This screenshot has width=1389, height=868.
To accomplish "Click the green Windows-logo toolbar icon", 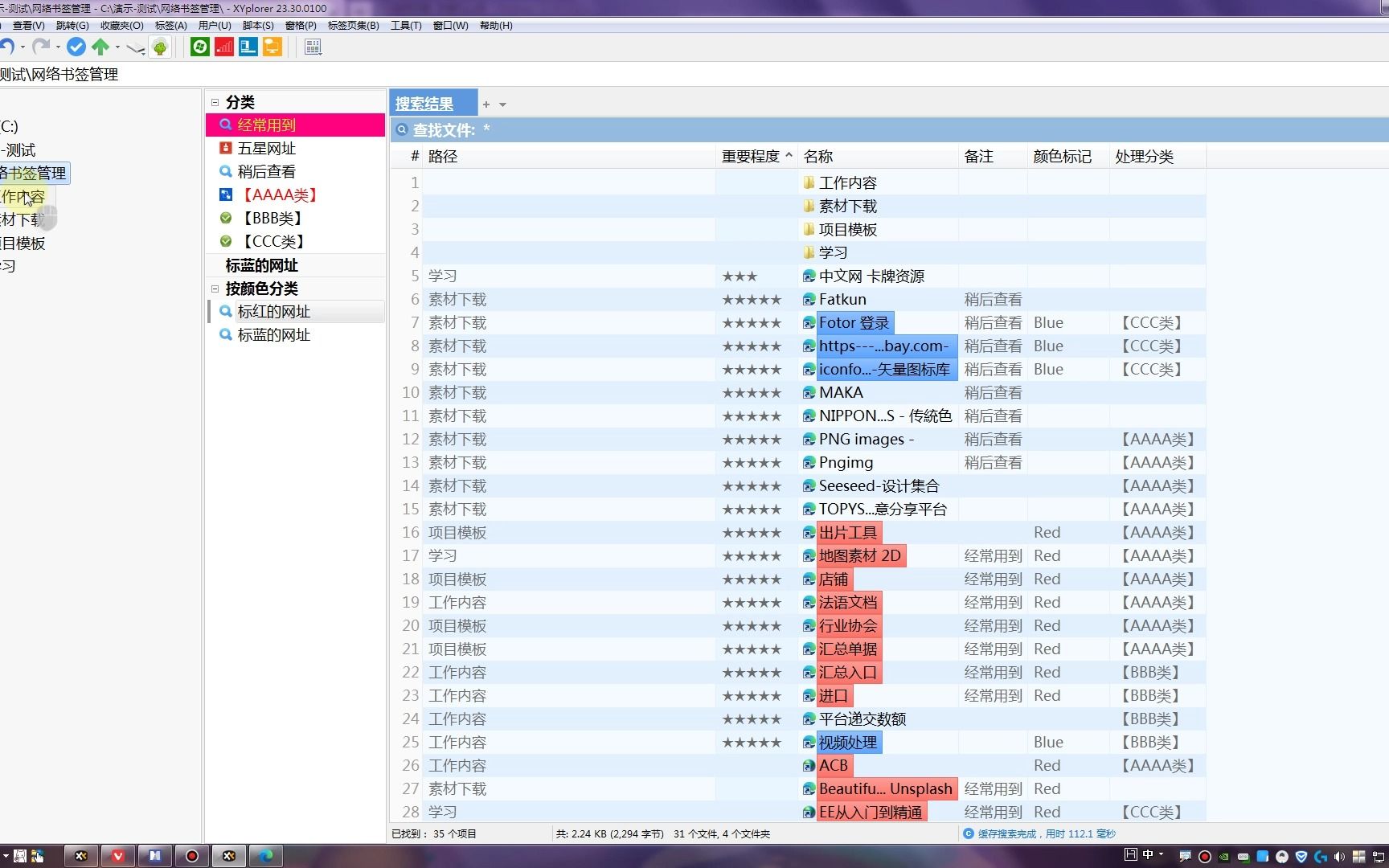I will (x=200, y=47).
